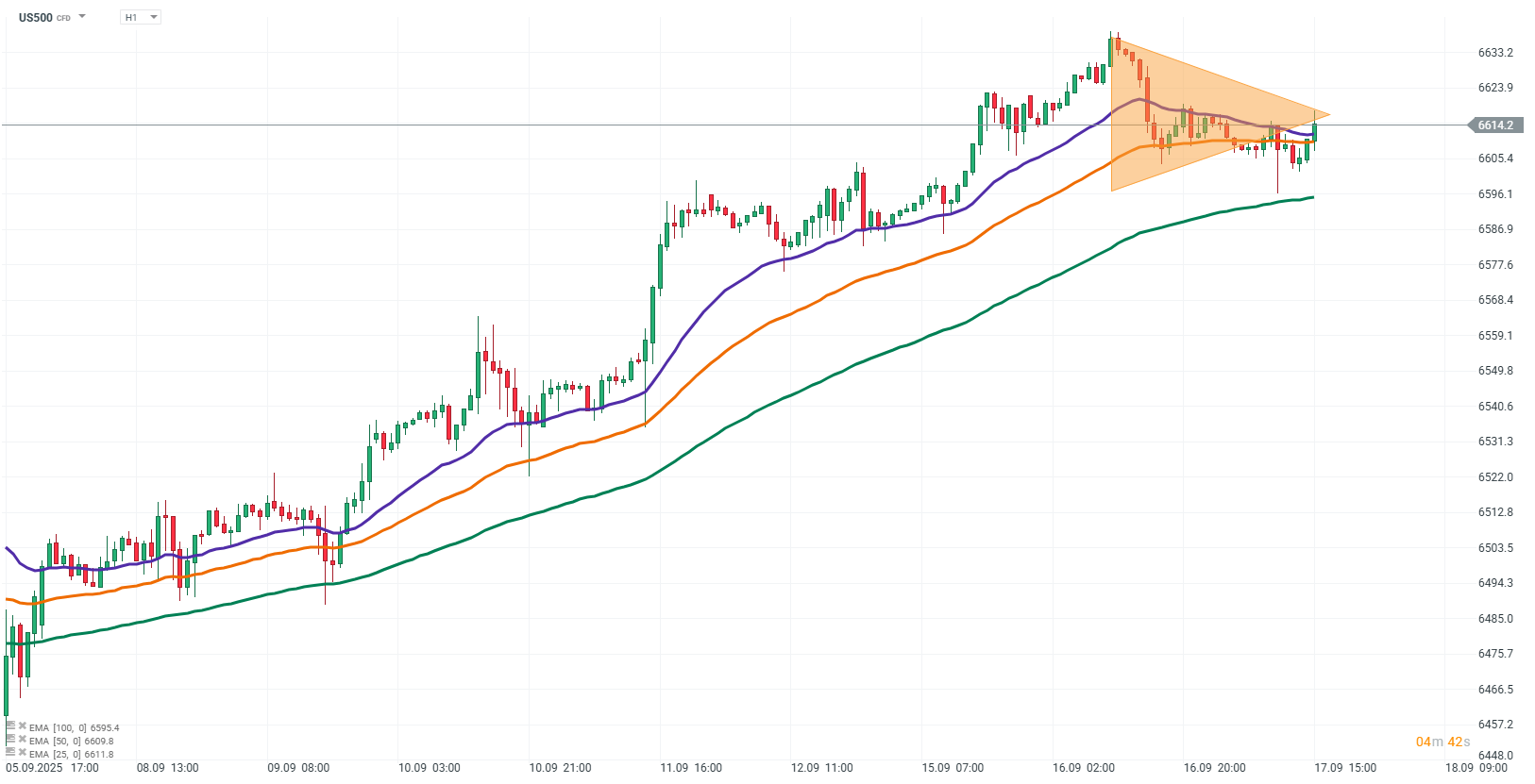Open settings icon for EMA 50 indicator

tap(11, 741)
